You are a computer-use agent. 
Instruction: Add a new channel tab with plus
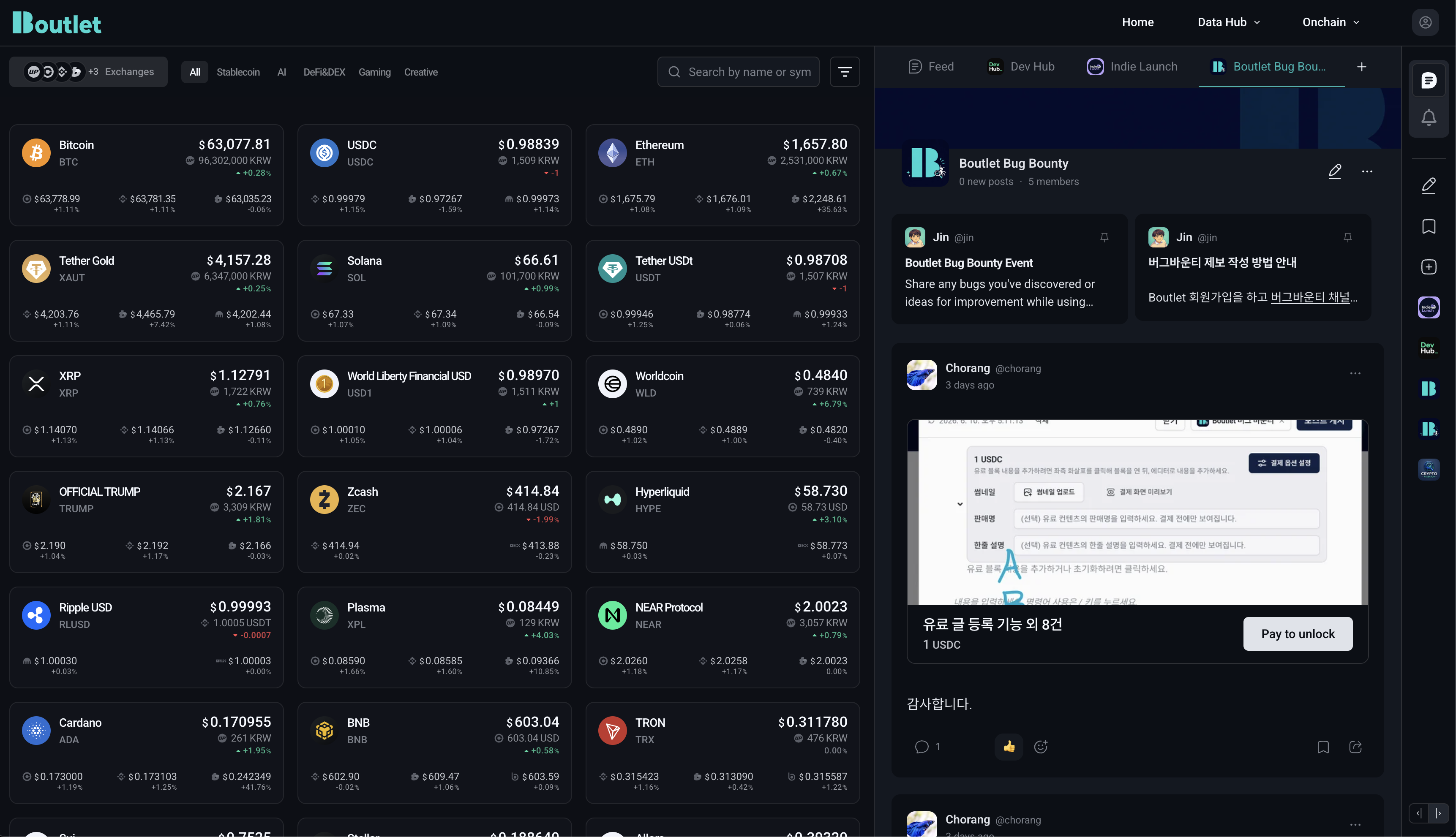(1361, 67)
